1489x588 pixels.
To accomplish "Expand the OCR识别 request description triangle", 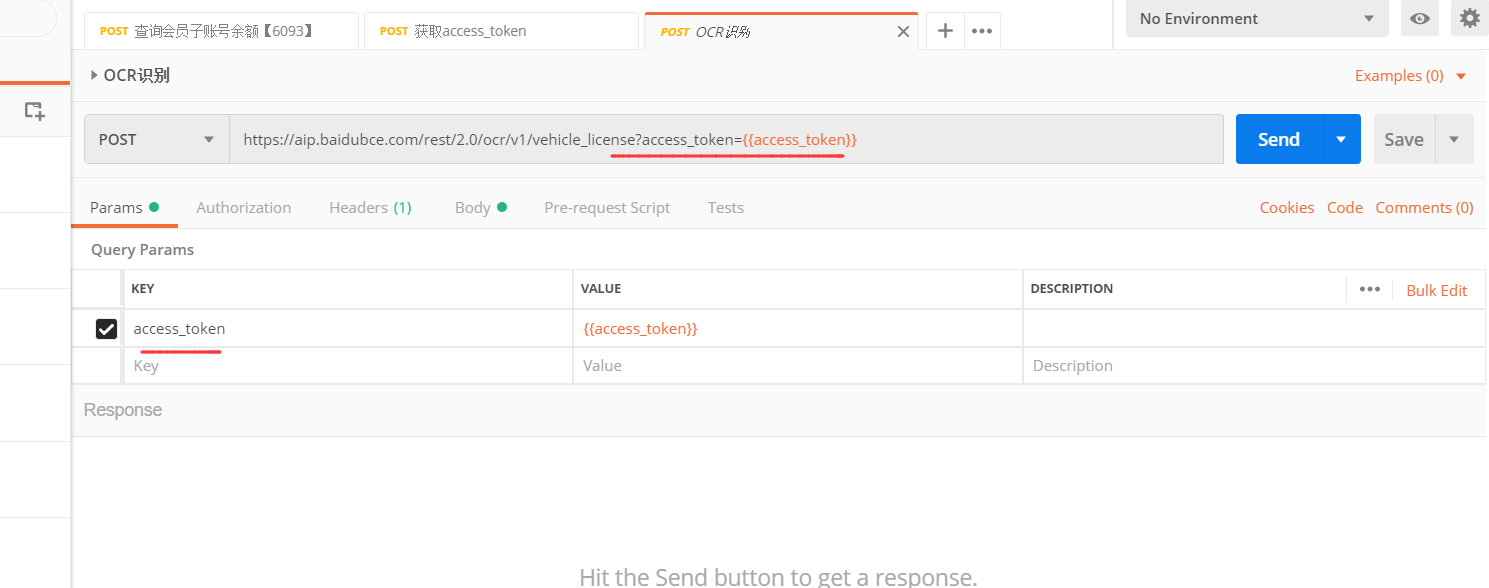I will (95, 75).
